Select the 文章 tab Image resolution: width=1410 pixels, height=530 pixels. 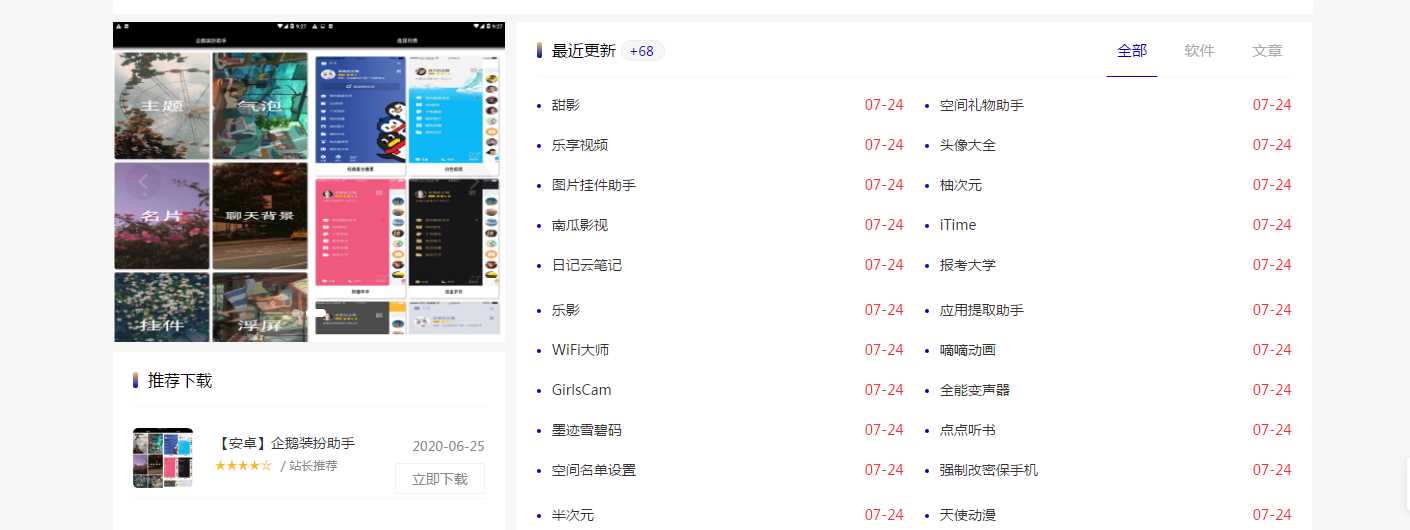click(1267, 51)
